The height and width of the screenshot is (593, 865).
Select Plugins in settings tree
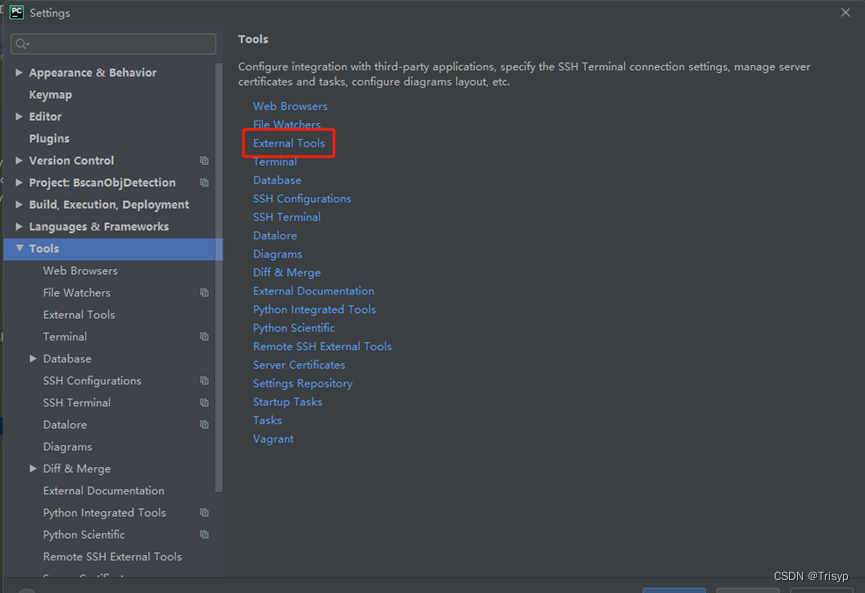pos(49,138)
